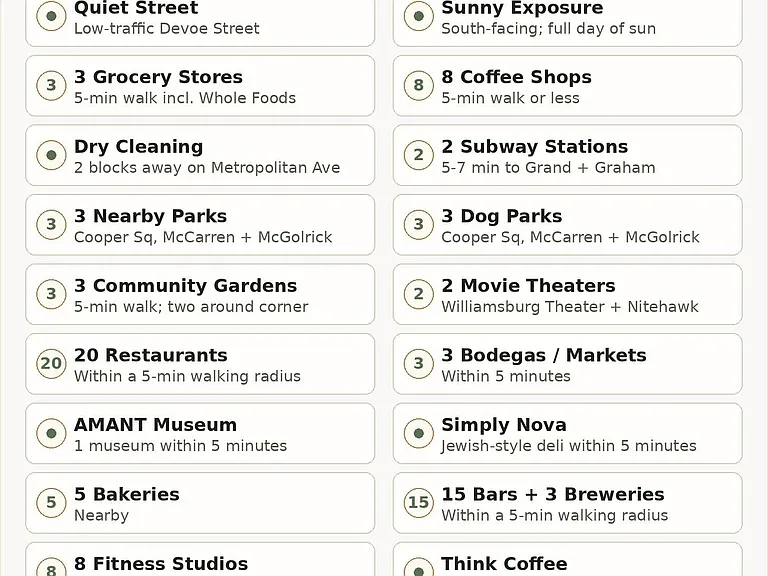The image size is (768, 576).
Task: Click the dot icon next to AMANT Museum
Action: point(51,433)
